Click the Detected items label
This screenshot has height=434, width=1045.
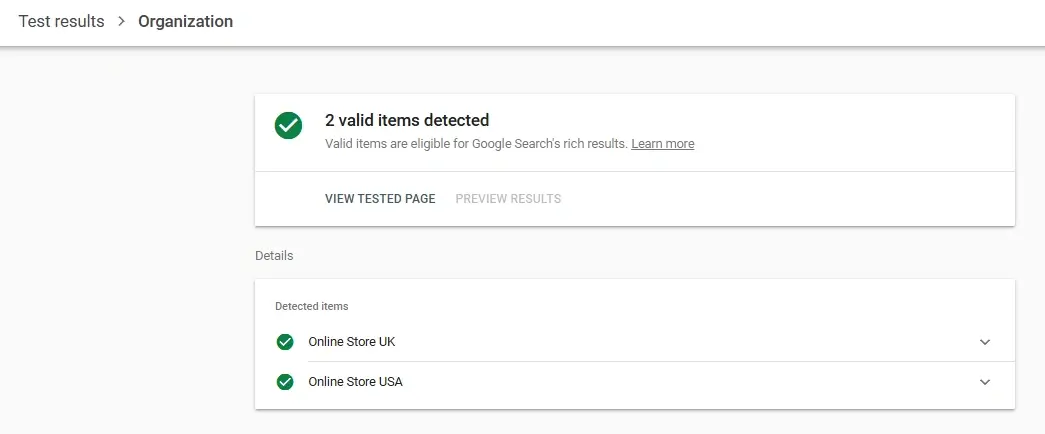coord(311,306)
